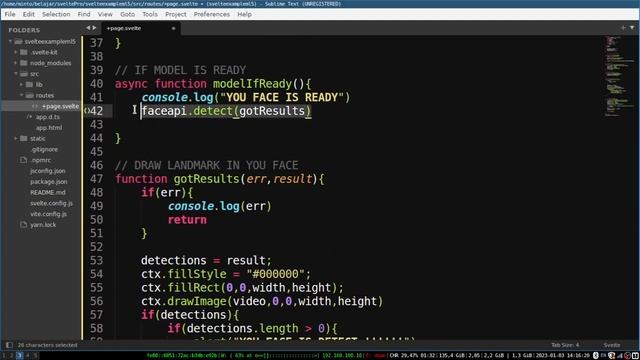Go to previous tab using left arrow

pos(88,28)
